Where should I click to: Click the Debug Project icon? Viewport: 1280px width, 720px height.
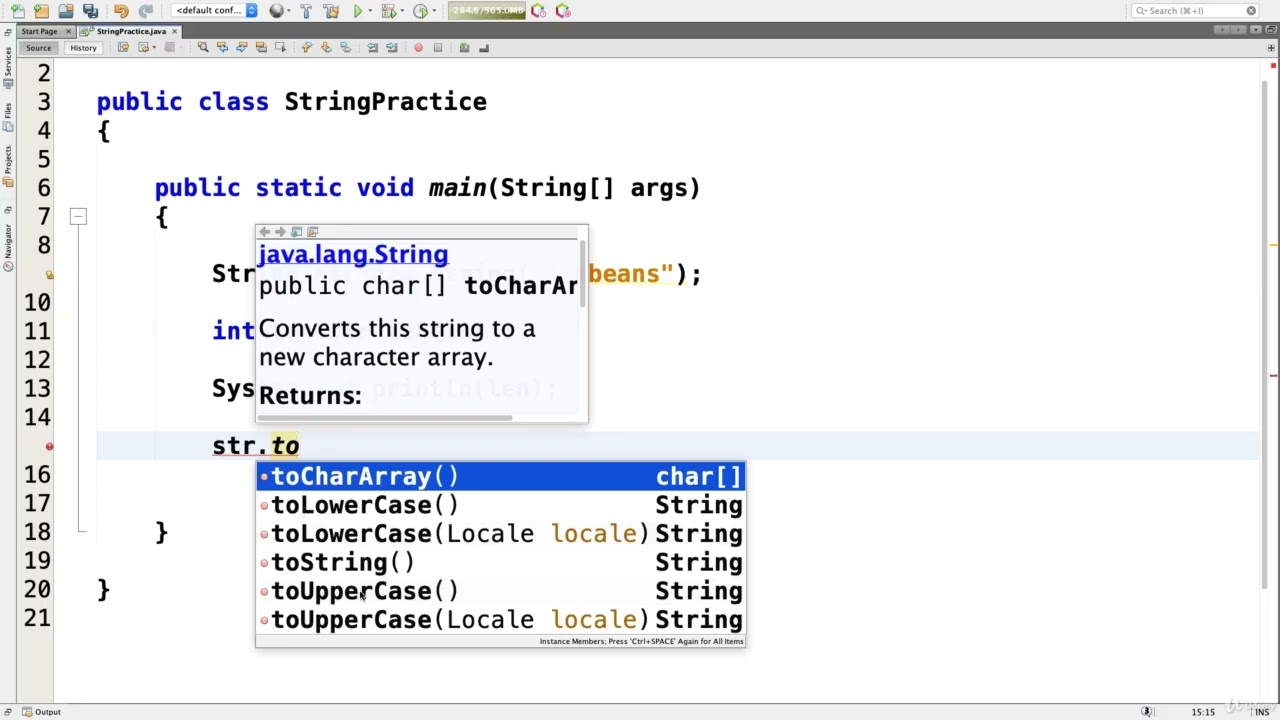click(x=387, y=11)
